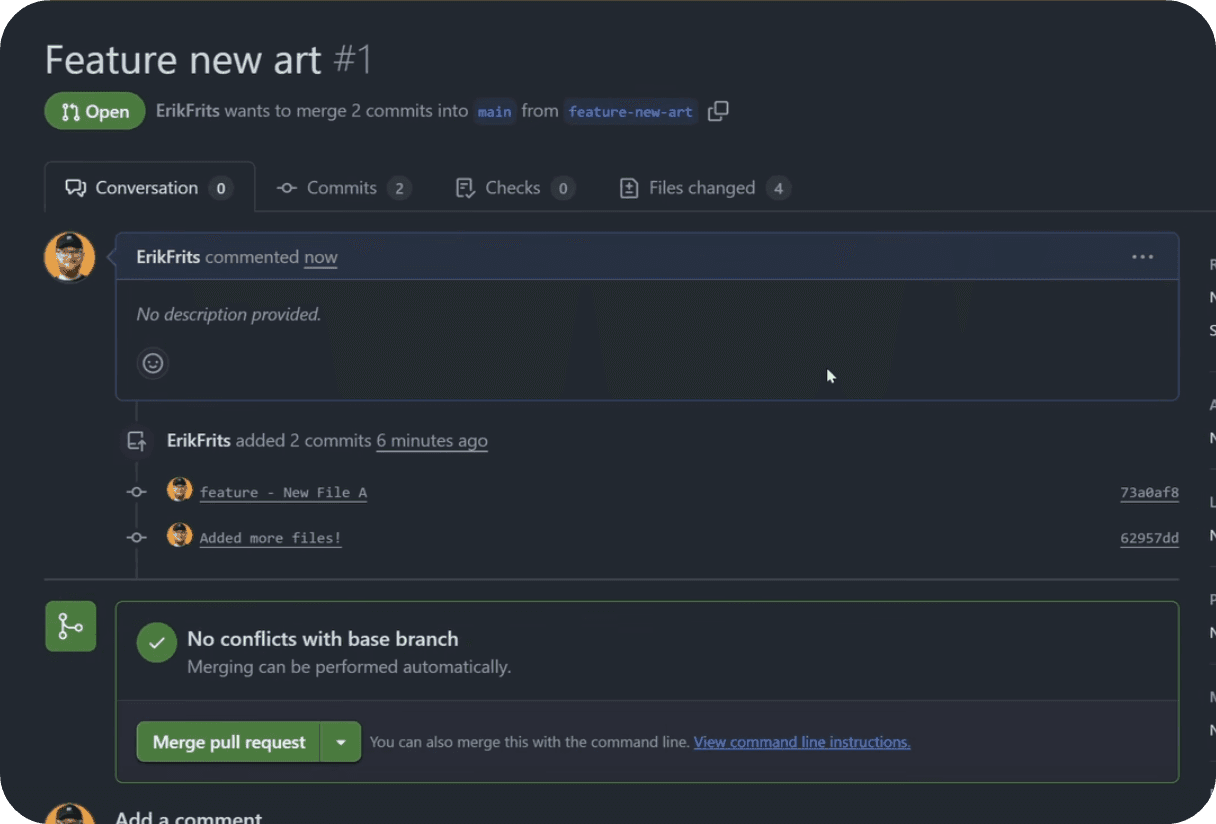The image size is (1216, 824).
Task: Expand the merge method dropdown arrow
Action: (341, 742)
